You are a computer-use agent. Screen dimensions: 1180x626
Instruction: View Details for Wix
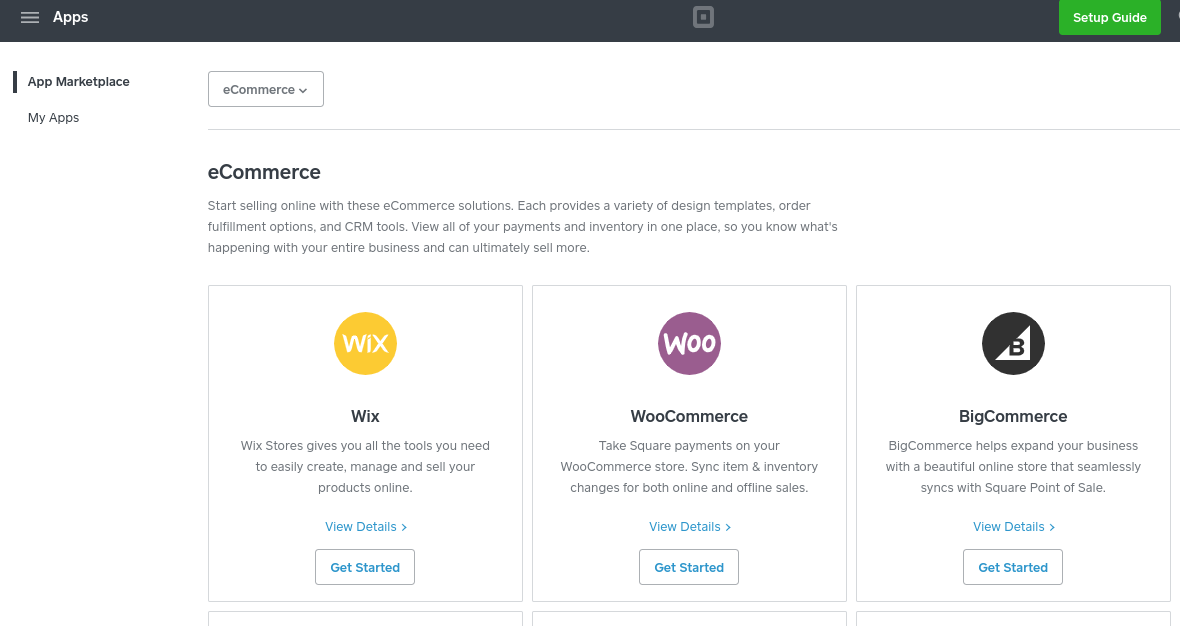click(365, 527)
